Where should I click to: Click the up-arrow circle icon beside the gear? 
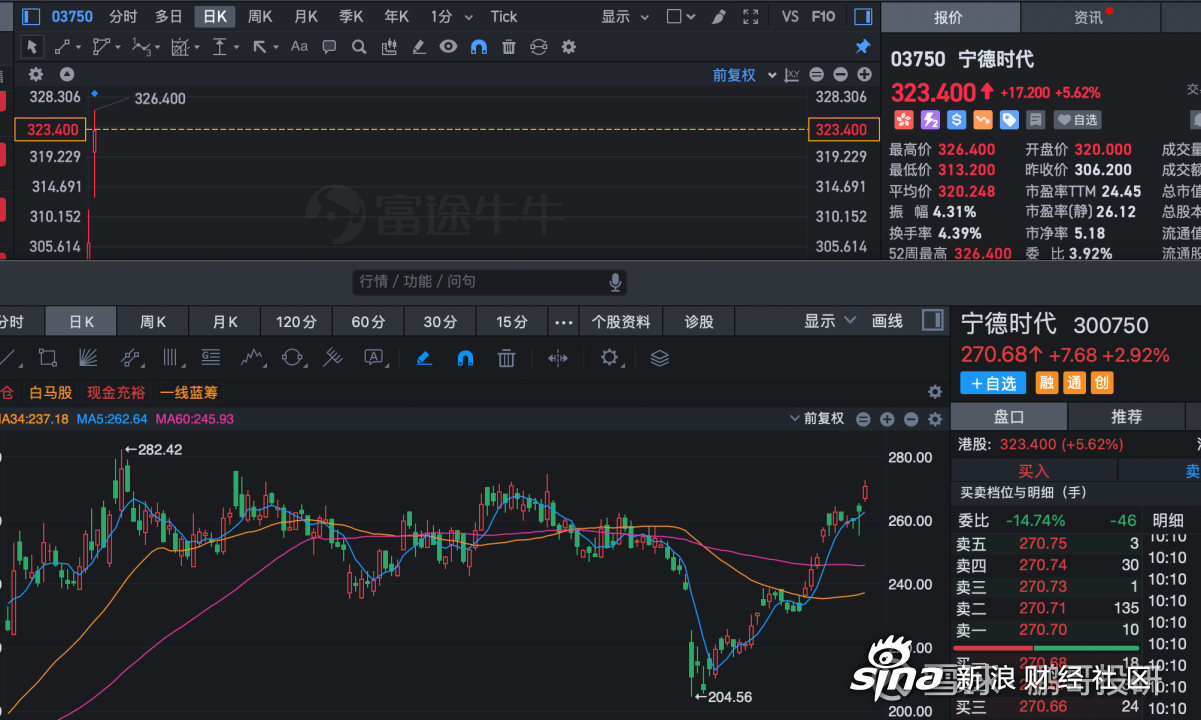[67, 74]
